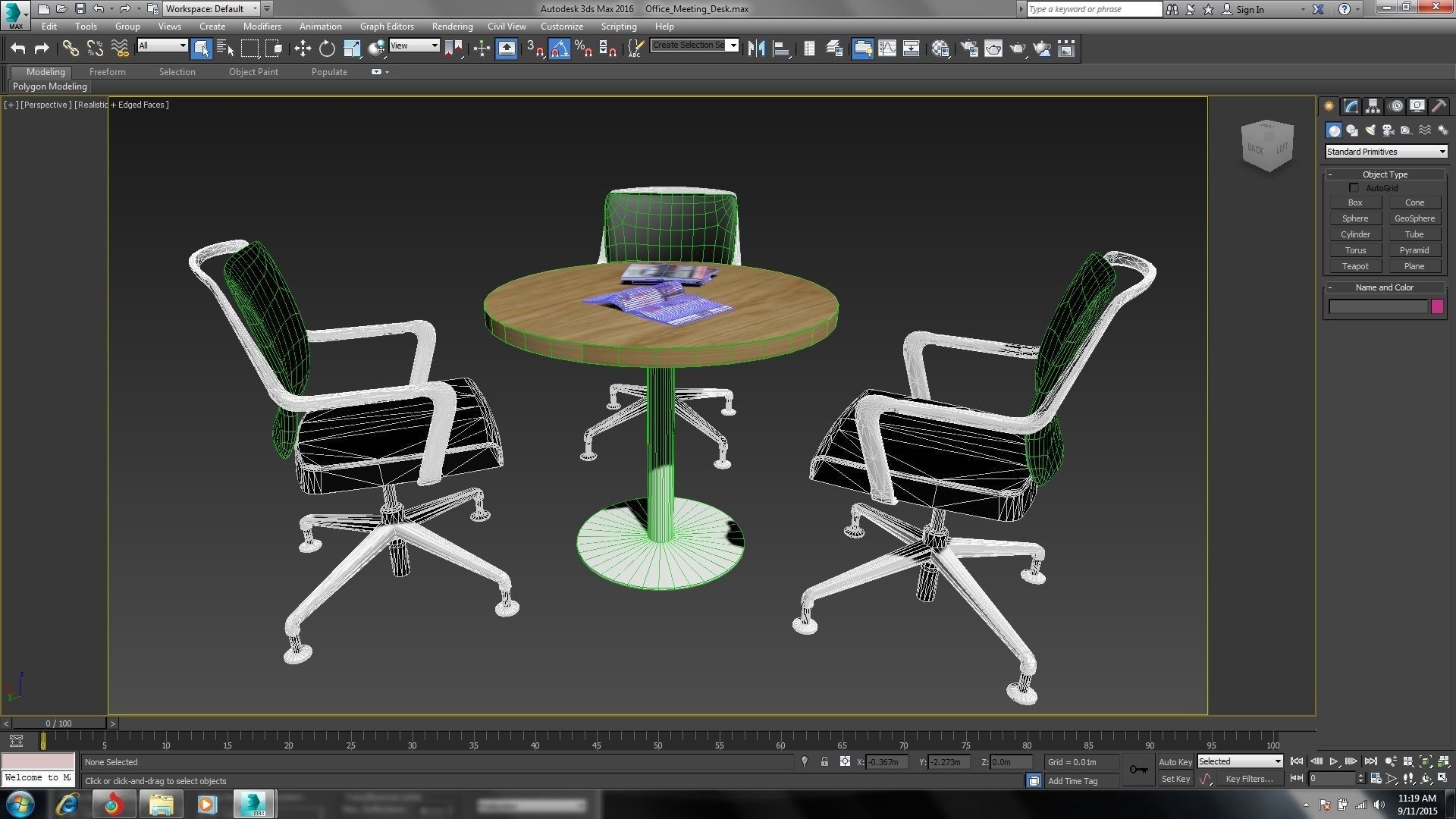This screenshot has width=1456, height=819.
Task: Open Standard Primitives dropdown
Action: [1385, 152]
